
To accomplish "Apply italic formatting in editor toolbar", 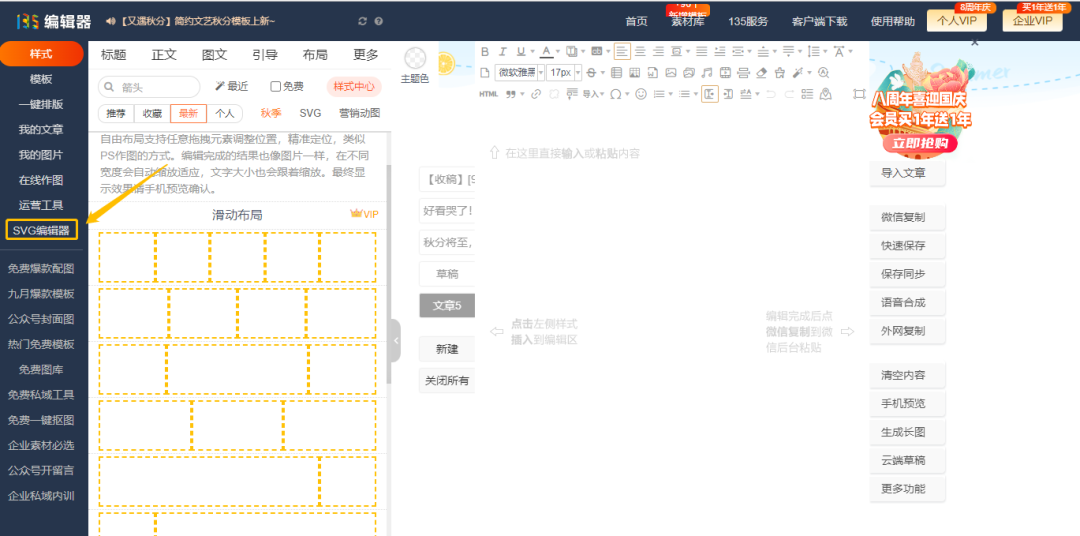I will coord(504,51).
